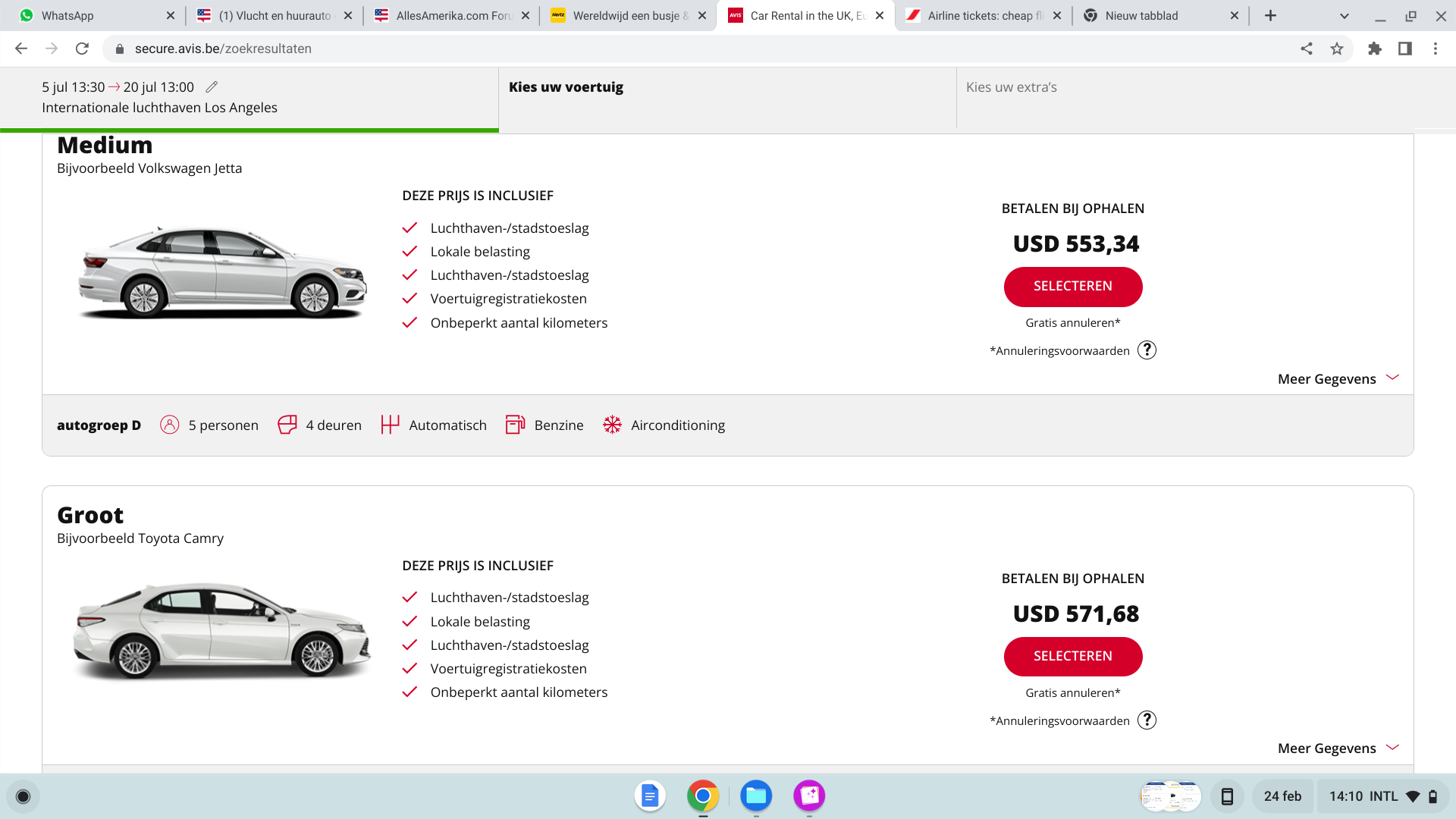Reload the Avis results page
The height and width of the screenshot is (819, 1456).
[x=82, y=49]
